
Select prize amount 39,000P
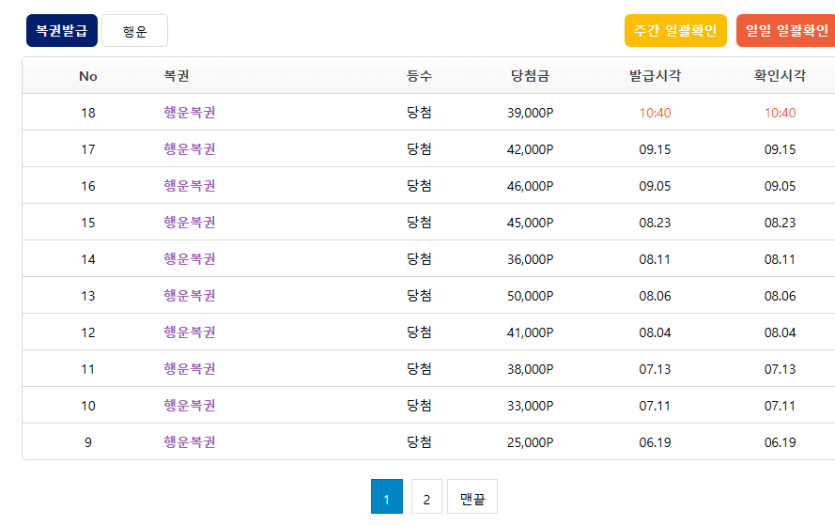(530, 113)
